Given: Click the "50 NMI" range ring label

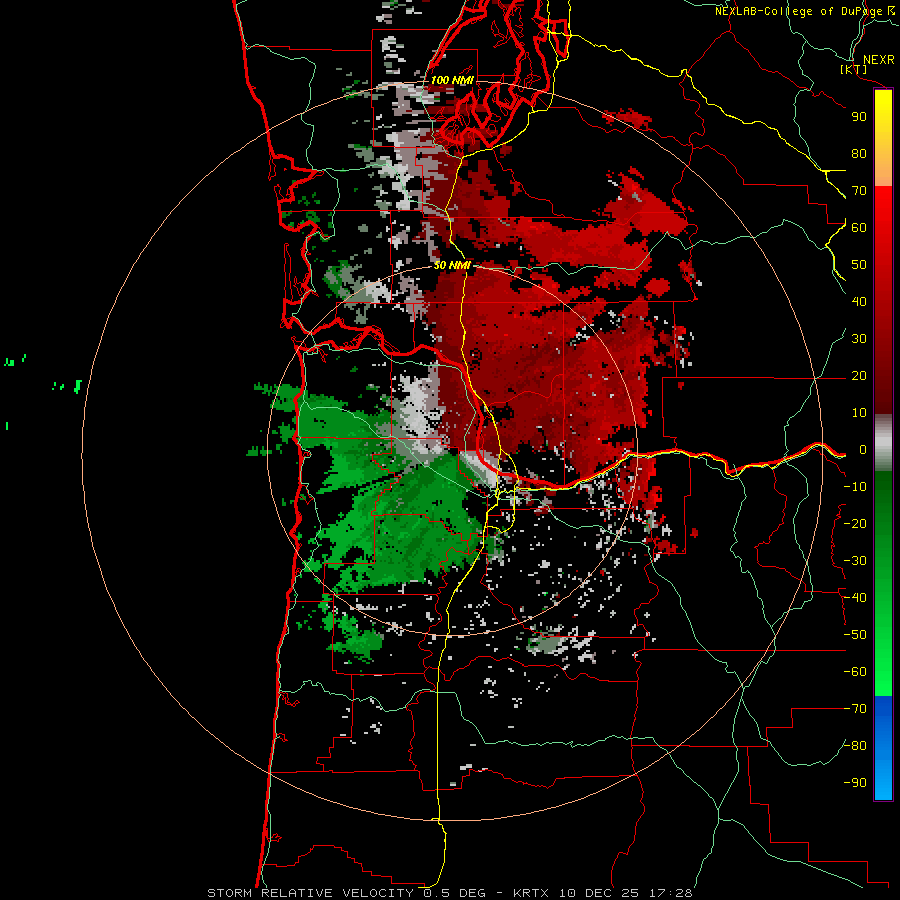Looking at the screenshot, I should [x=452, y=265].
